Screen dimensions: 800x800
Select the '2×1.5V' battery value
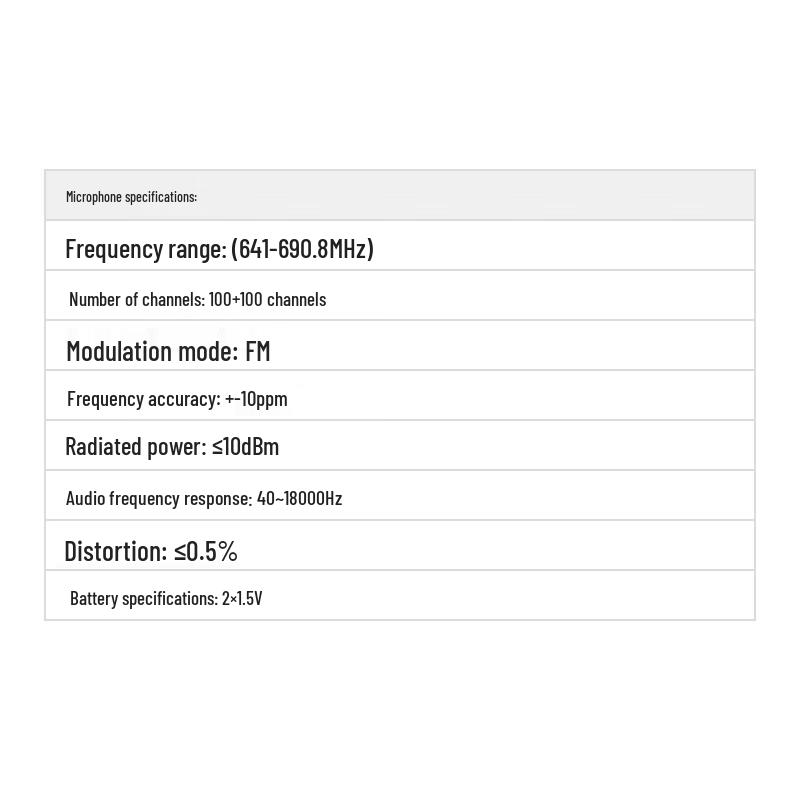[242, 598]
